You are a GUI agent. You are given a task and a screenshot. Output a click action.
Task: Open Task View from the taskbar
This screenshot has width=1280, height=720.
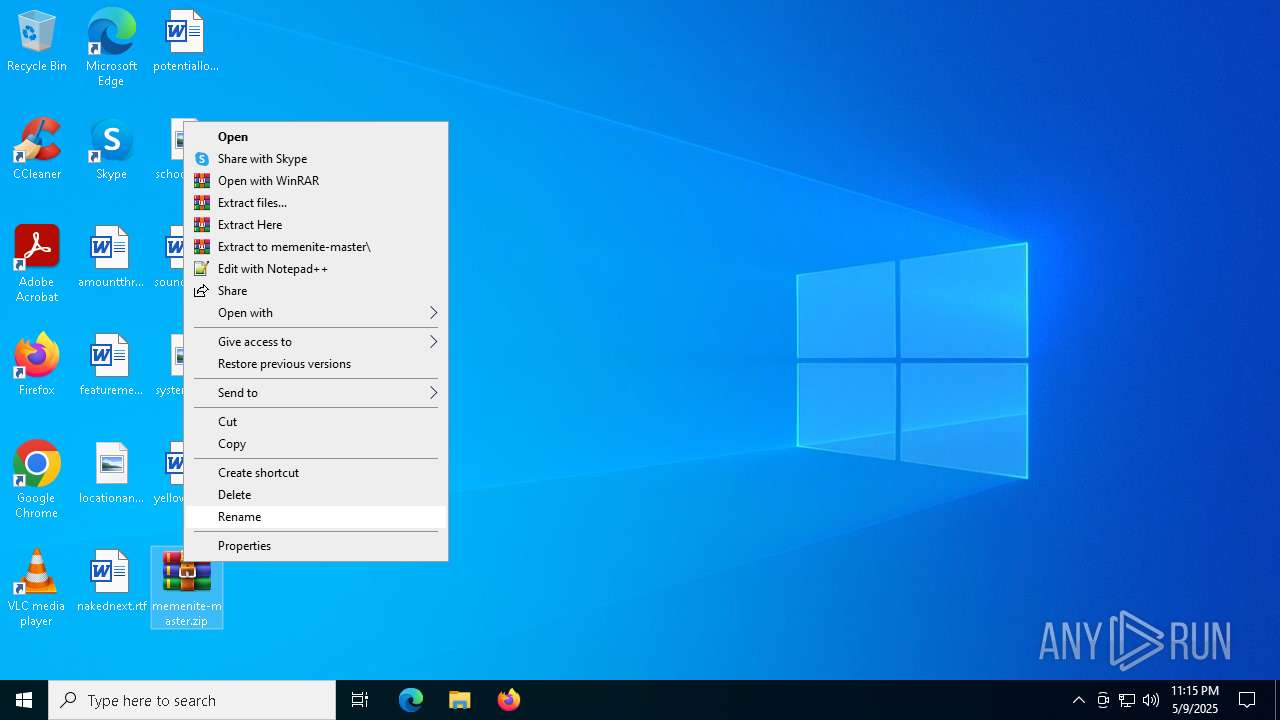(x=360, y=700)
